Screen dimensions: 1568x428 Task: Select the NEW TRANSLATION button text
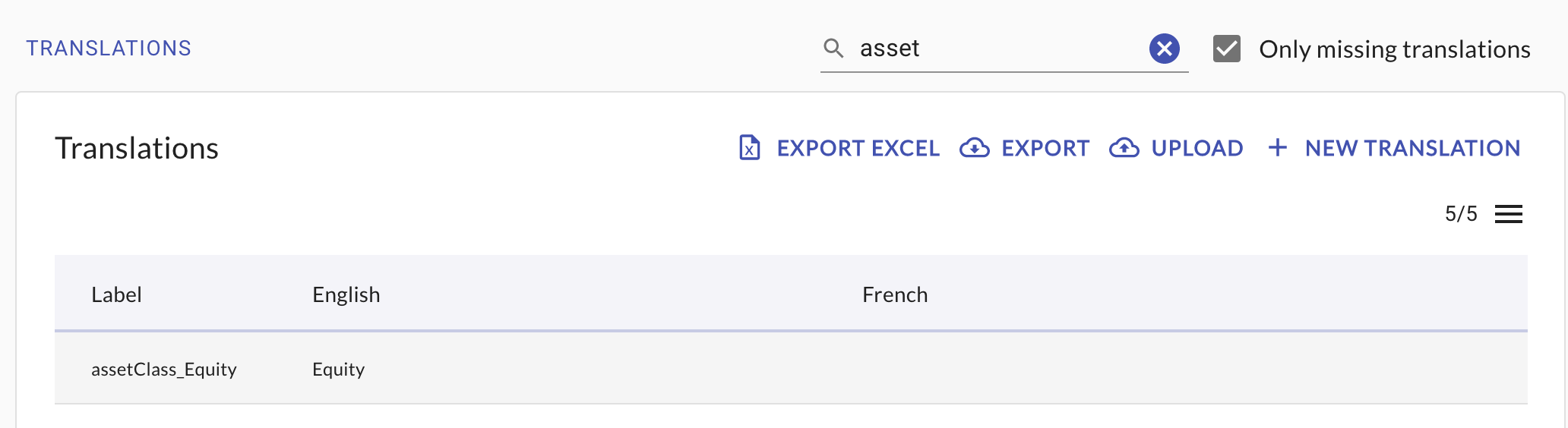[x=1412, y=148]
